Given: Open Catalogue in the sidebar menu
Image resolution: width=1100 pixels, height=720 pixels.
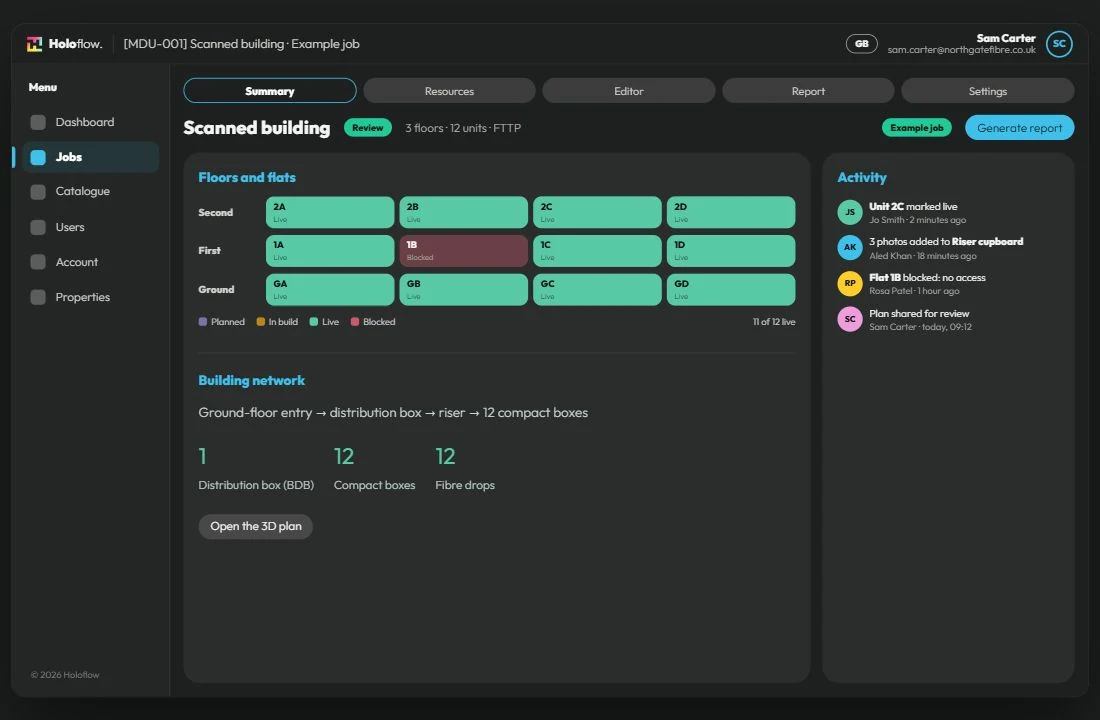Looking at the screenshot, I should coord(91,192).
